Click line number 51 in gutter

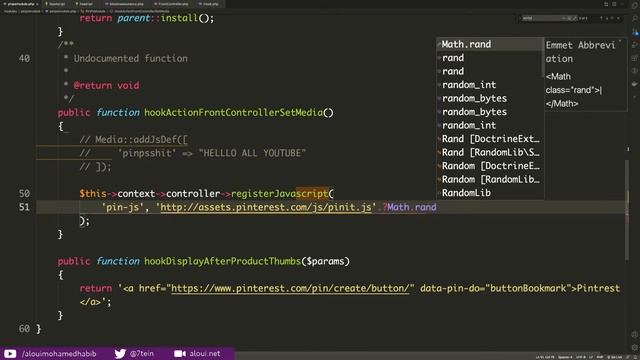(24, 207)
